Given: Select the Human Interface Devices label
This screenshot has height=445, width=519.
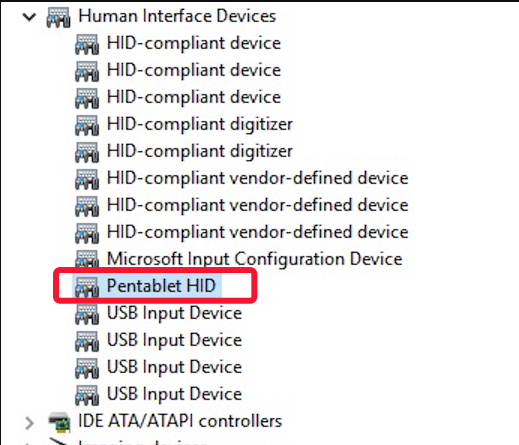Looking at the screenshot, I should click(177, 16).
